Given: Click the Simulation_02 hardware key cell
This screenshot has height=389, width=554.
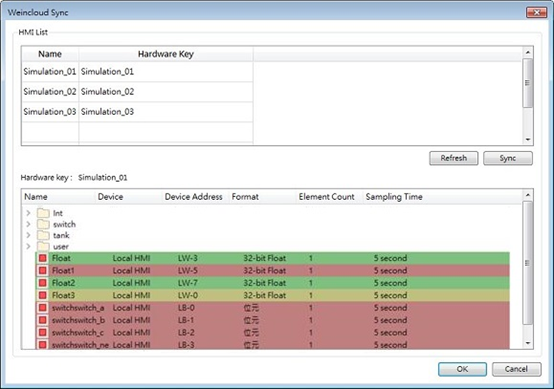Looking at the screenshot, I should point(166,92).
